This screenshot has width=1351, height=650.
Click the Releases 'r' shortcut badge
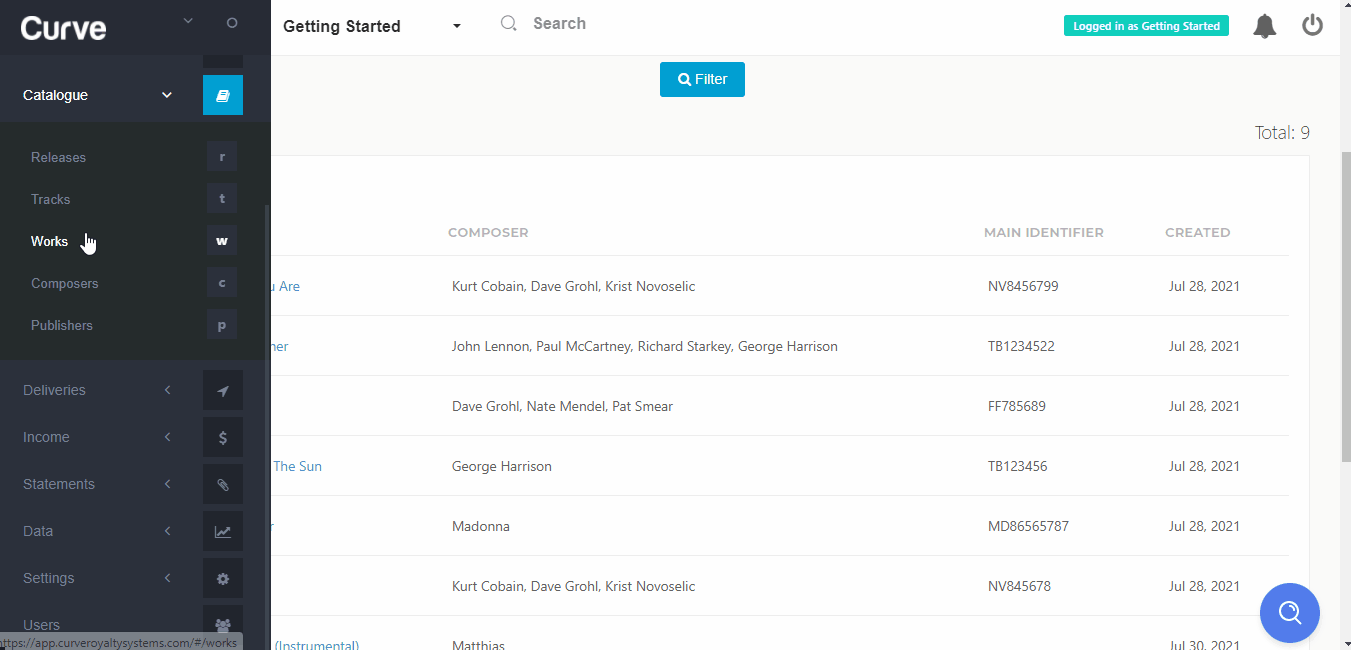pyautogui.click(x=222, y=157)
